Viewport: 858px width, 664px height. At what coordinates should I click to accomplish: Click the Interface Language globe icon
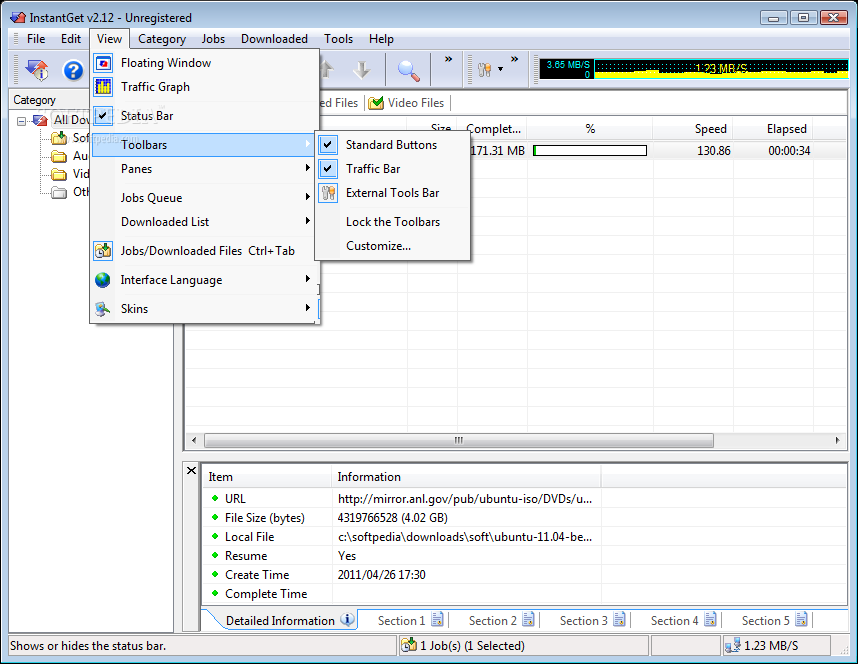point(103,280)
